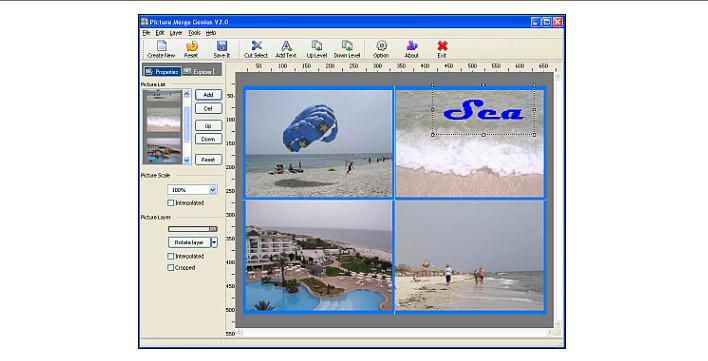Select the top thumbnail in picture list
This screenshot has height=361, width=708.
(163, 96)
